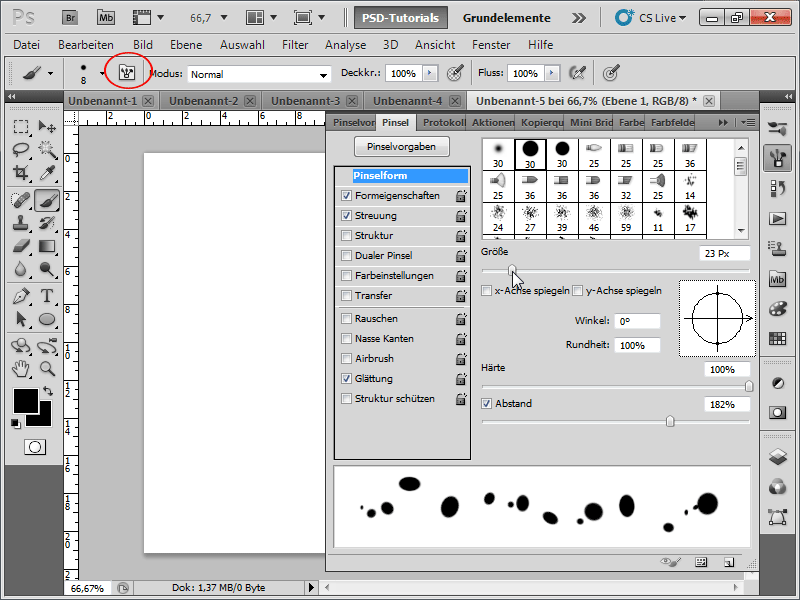Select the Ellipse shape tool
Screen dimensions: 800x600
[47, 319]
